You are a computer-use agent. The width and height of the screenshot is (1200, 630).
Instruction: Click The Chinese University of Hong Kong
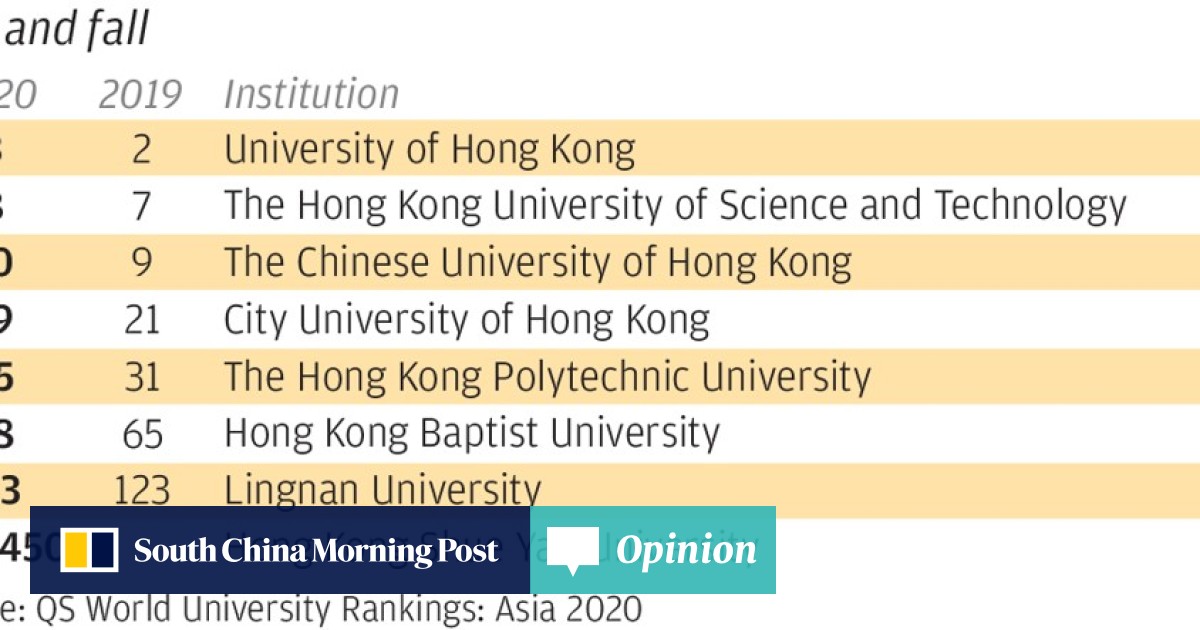(537, 262)
